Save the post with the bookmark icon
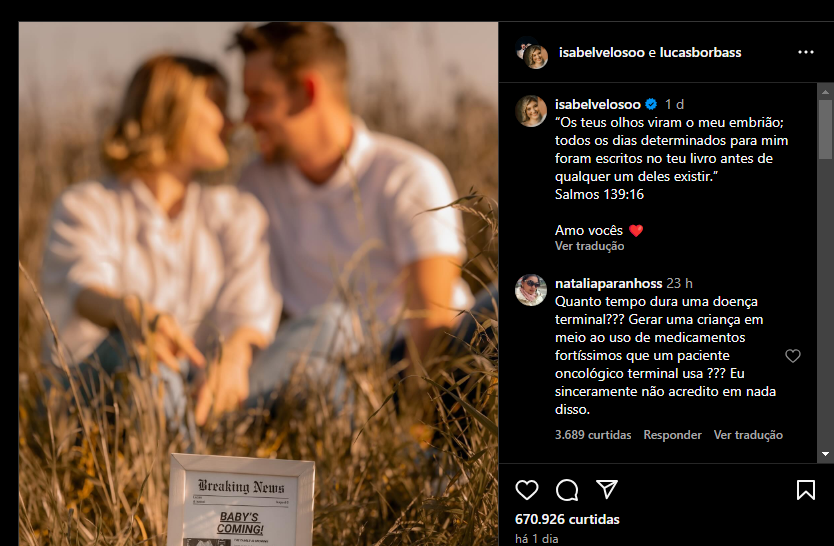Viewport: 834px width, 546px height. tap(806, 490)
